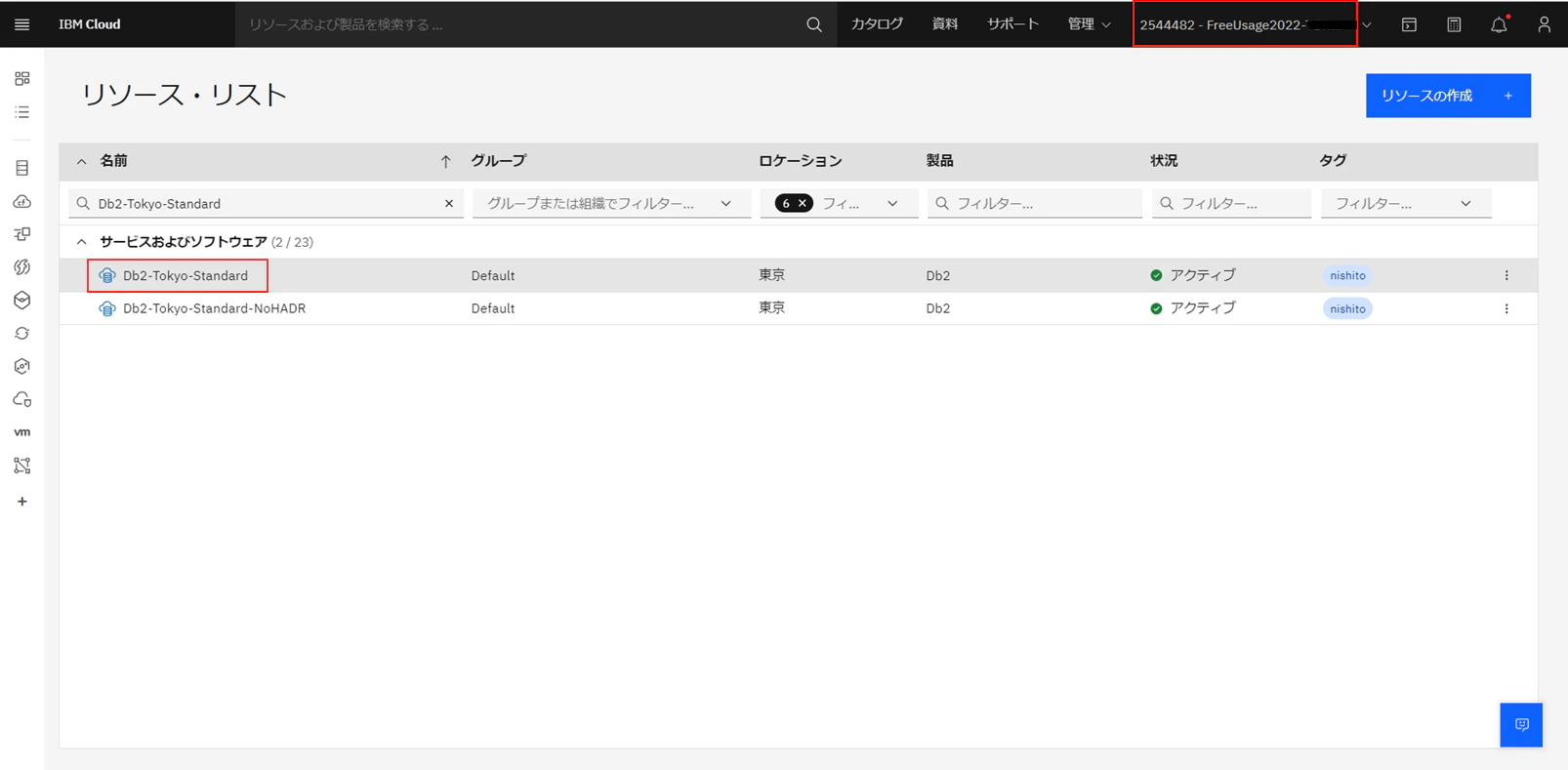The image size is (1568, 770).
Task: Click the Db2 icon beside Db2-Tokyo-Standard-NoHADR
Action: (106, 308)
